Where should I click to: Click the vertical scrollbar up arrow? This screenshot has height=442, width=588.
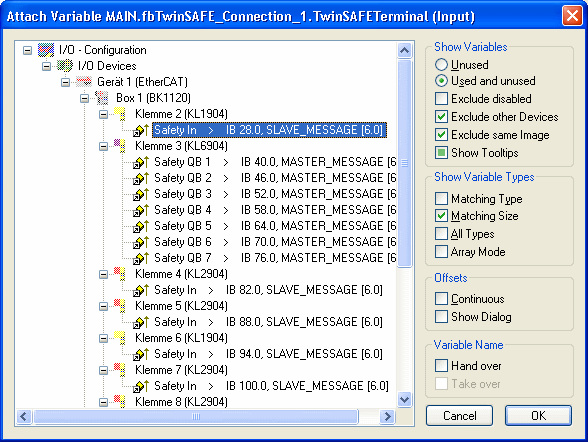(405, 50)
